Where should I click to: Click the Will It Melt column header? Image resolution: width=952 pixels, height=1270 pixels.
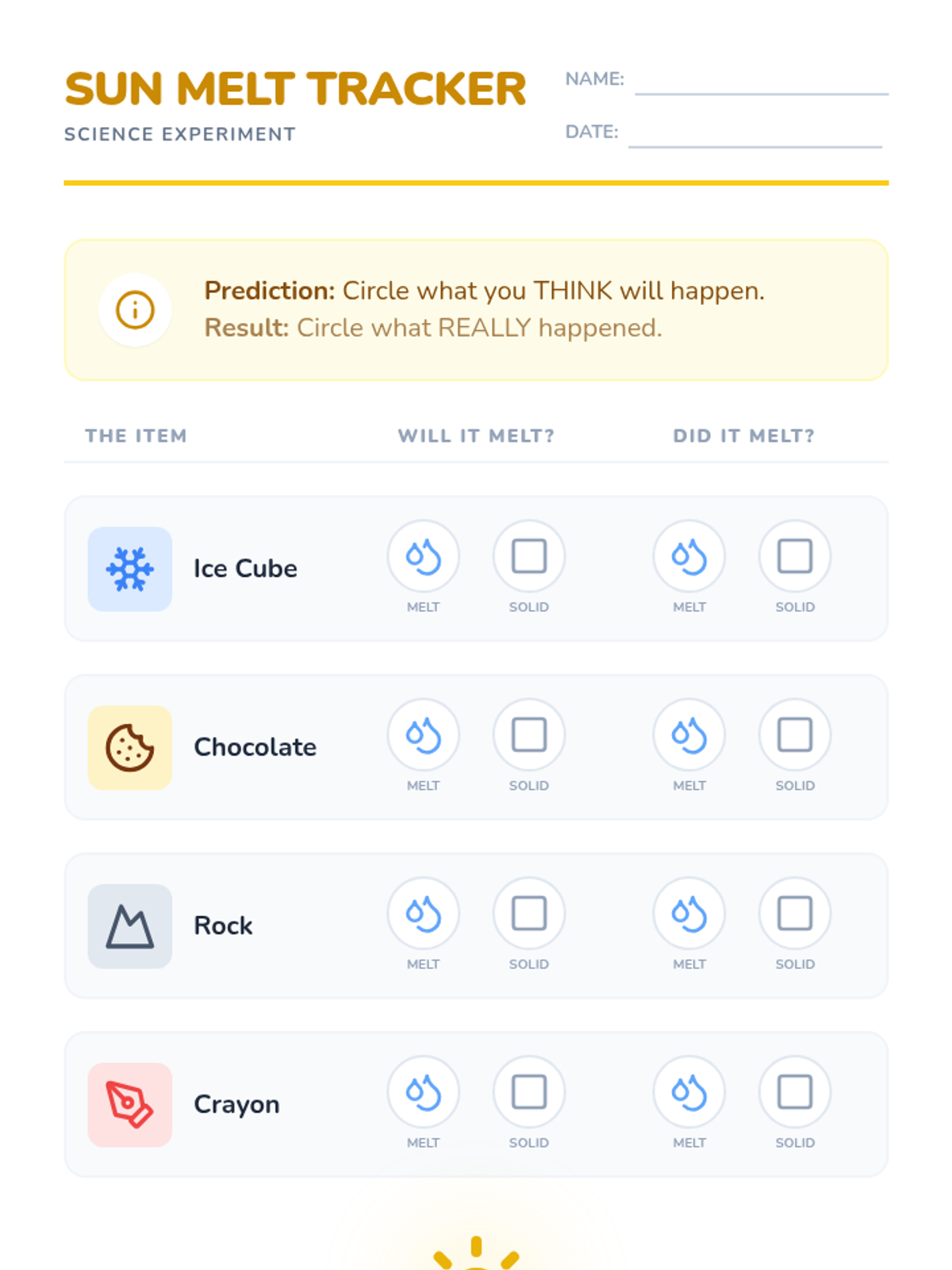pyautogui.click(x=476, y=436)
